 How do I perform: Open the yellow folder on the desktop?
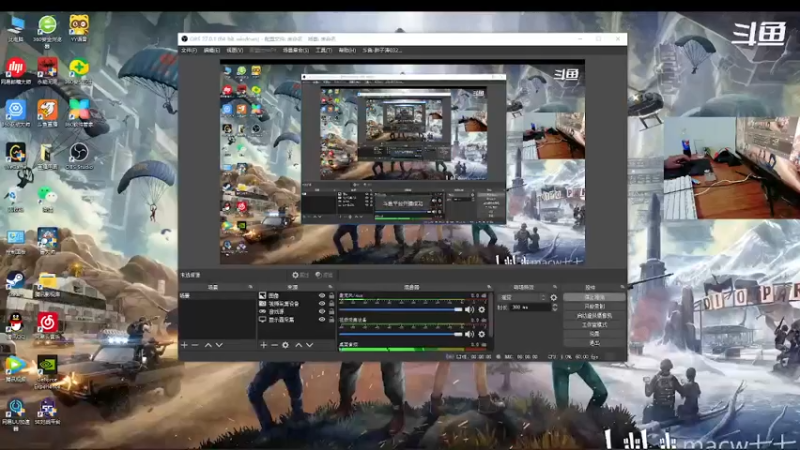[x=47, y=284]
